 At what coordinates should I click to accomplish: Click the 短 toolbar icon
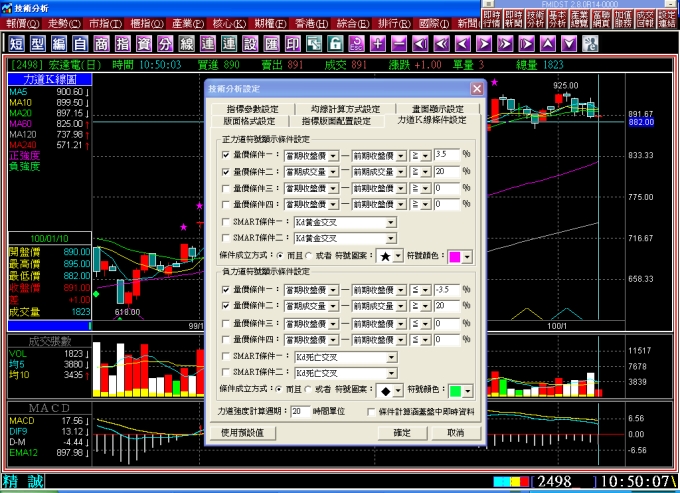pyautogui.click(x=16, y=43)
